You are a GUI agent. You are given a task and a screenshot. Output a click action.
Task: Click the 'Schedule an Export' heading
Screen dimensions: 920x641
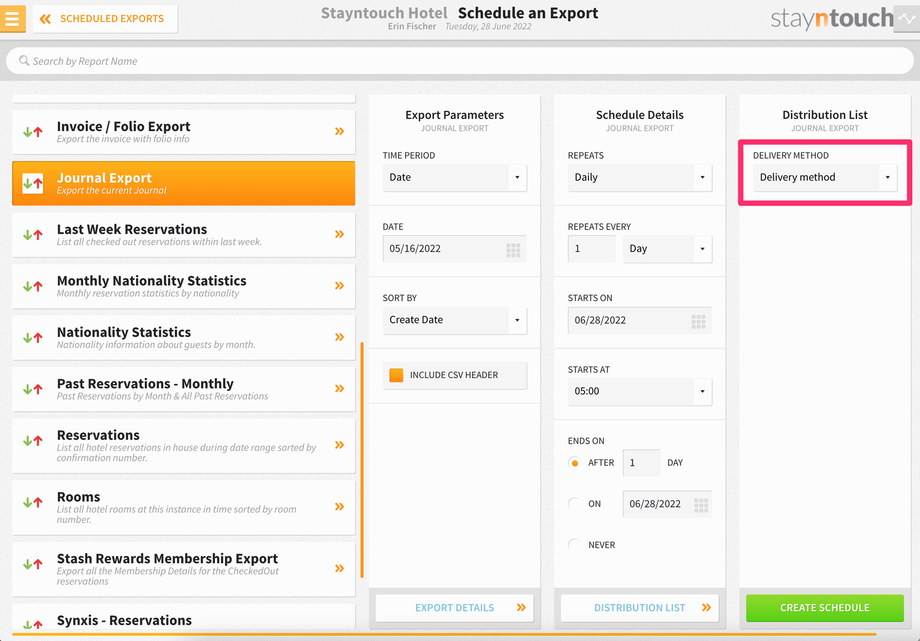[528, 13]
